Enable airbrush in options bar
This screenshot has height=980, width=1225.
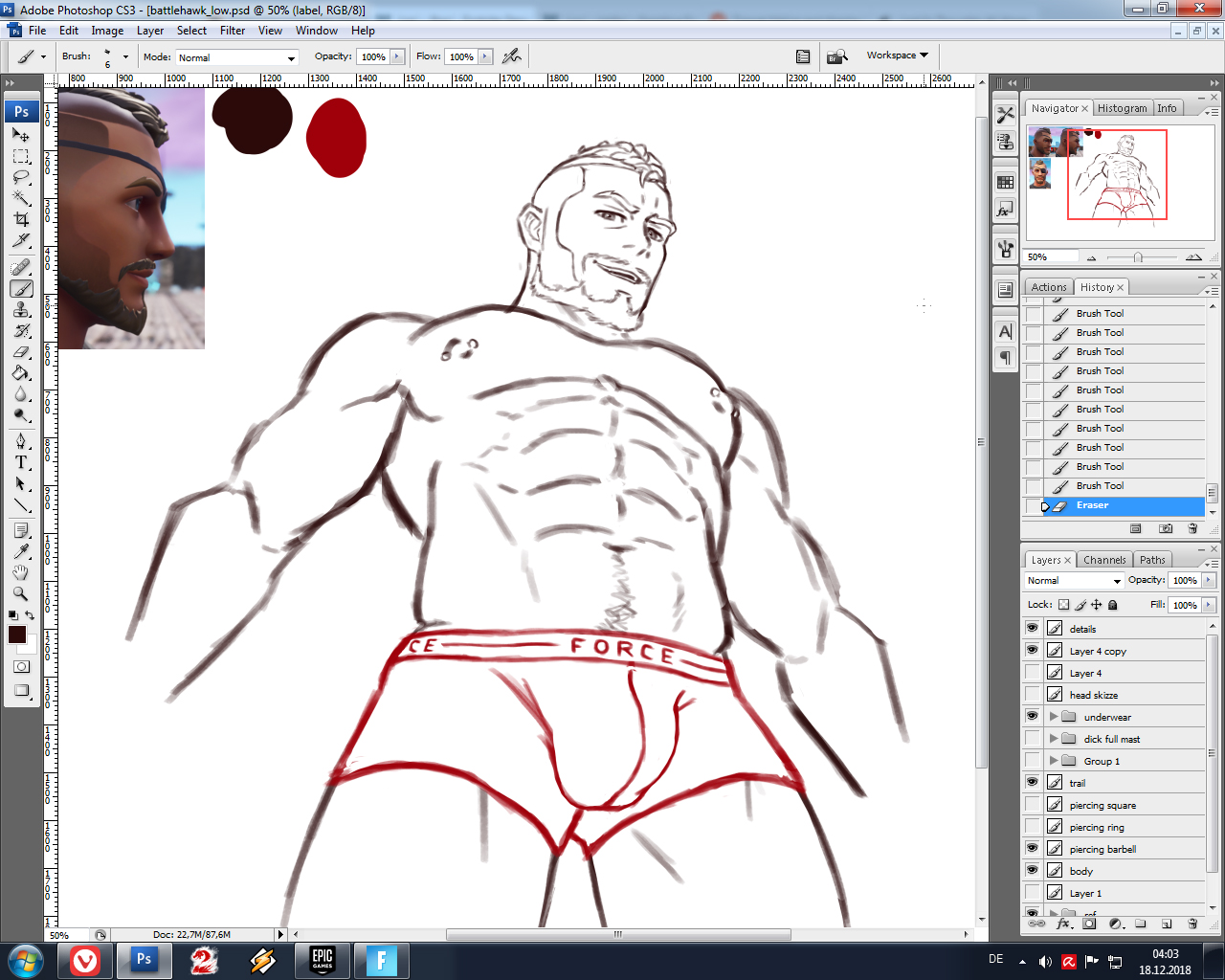point(512,56)
